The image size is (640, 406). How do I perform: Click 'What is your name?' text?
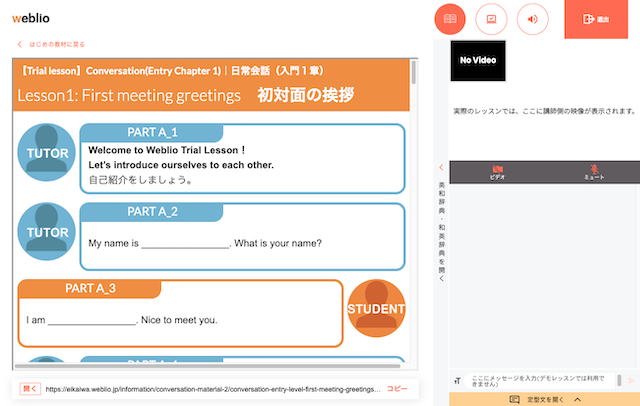[x=278, y=243]
